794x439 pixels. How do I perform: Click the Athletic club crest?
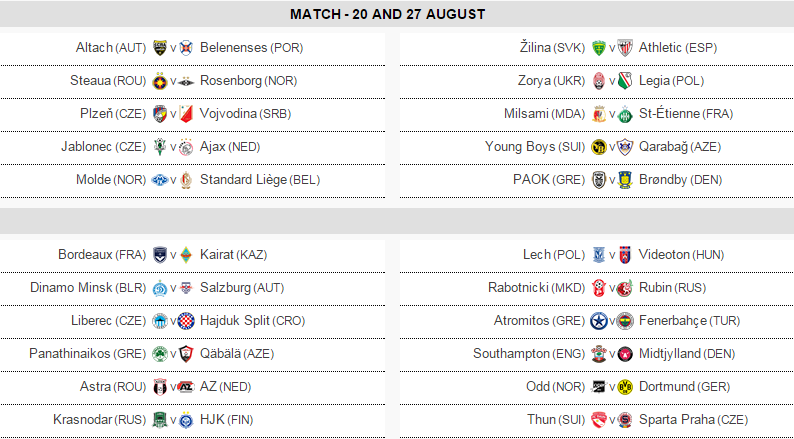click(625, 47)
